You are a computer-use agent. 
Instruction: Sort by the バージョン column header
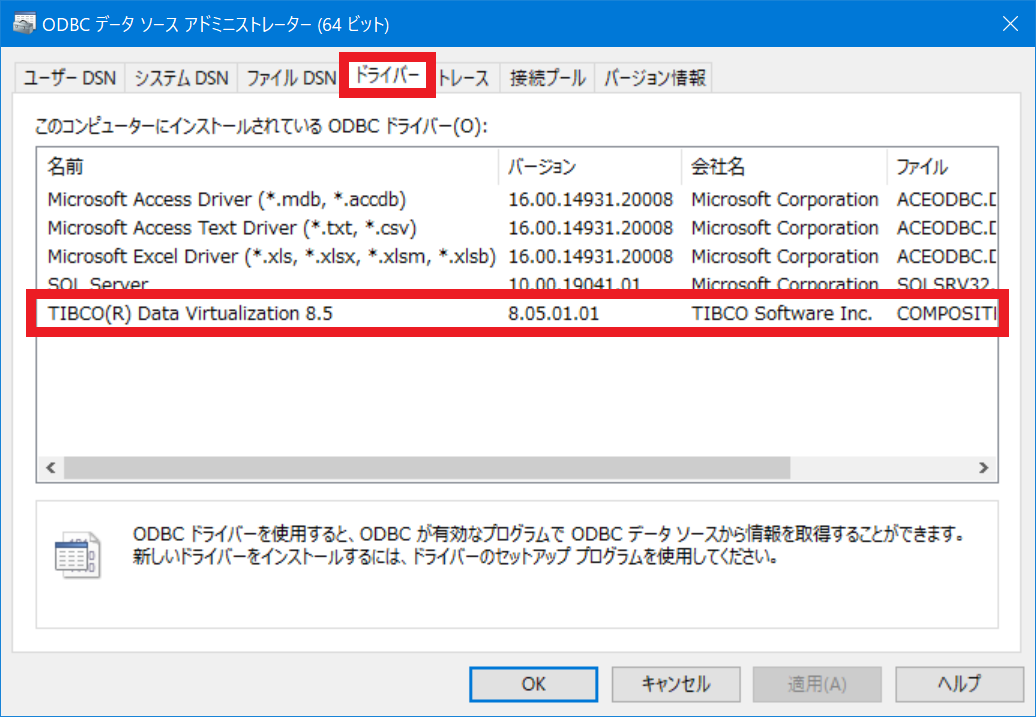(590, 167)
